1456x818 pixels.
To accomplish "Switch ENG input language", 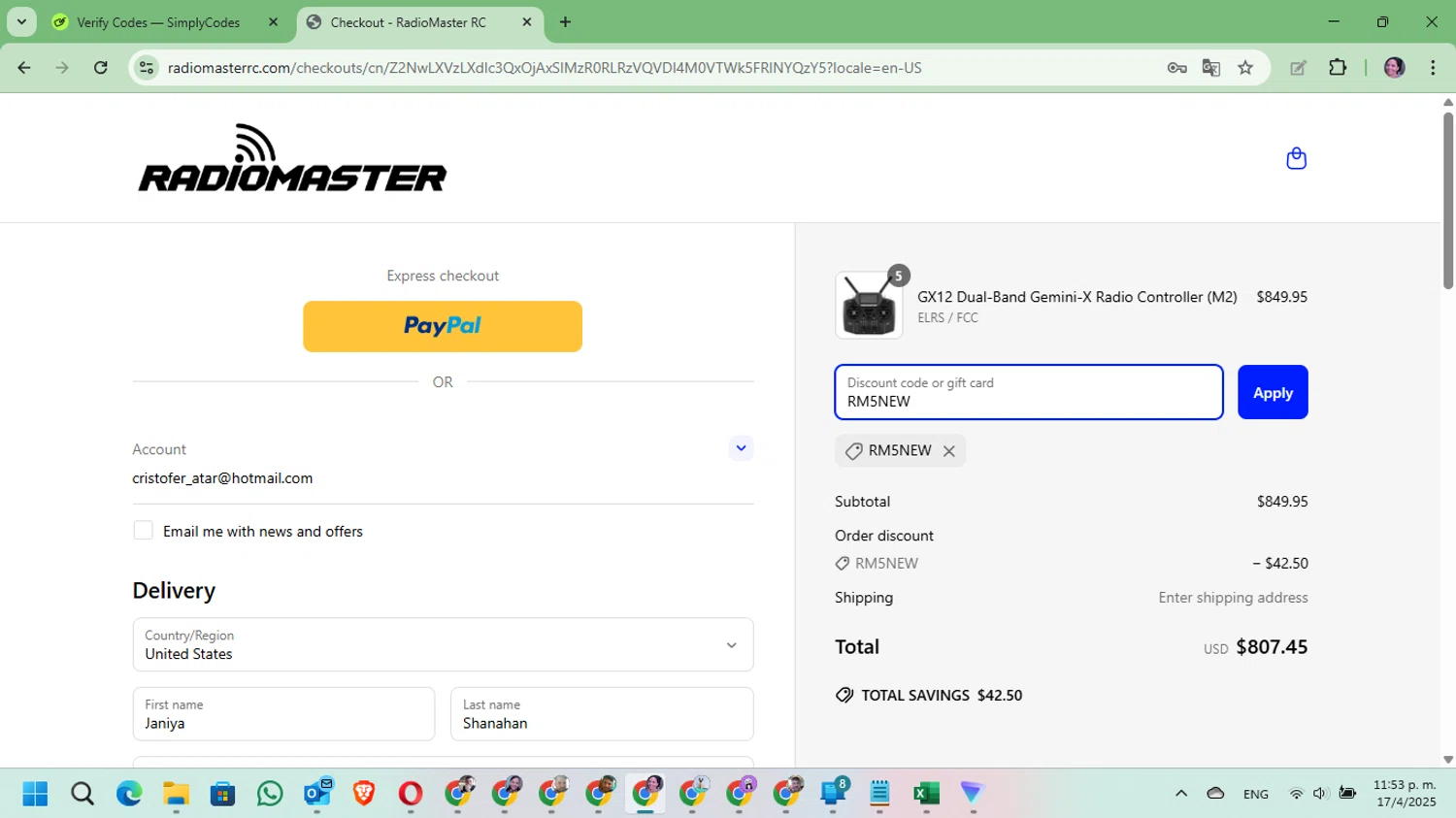I will point(1256,794).
